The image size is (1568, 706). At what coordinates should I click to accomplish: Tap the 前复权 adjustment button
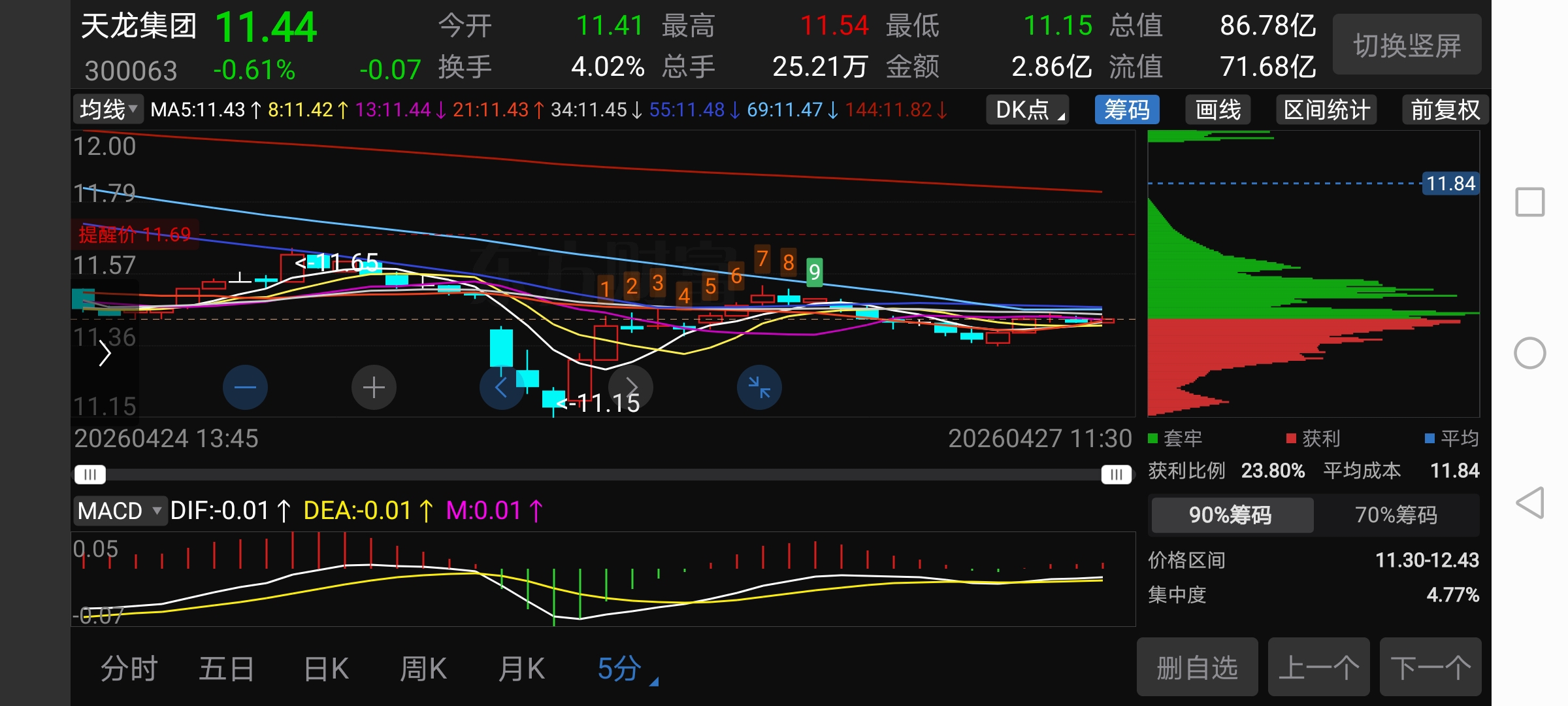point(1445,109)
